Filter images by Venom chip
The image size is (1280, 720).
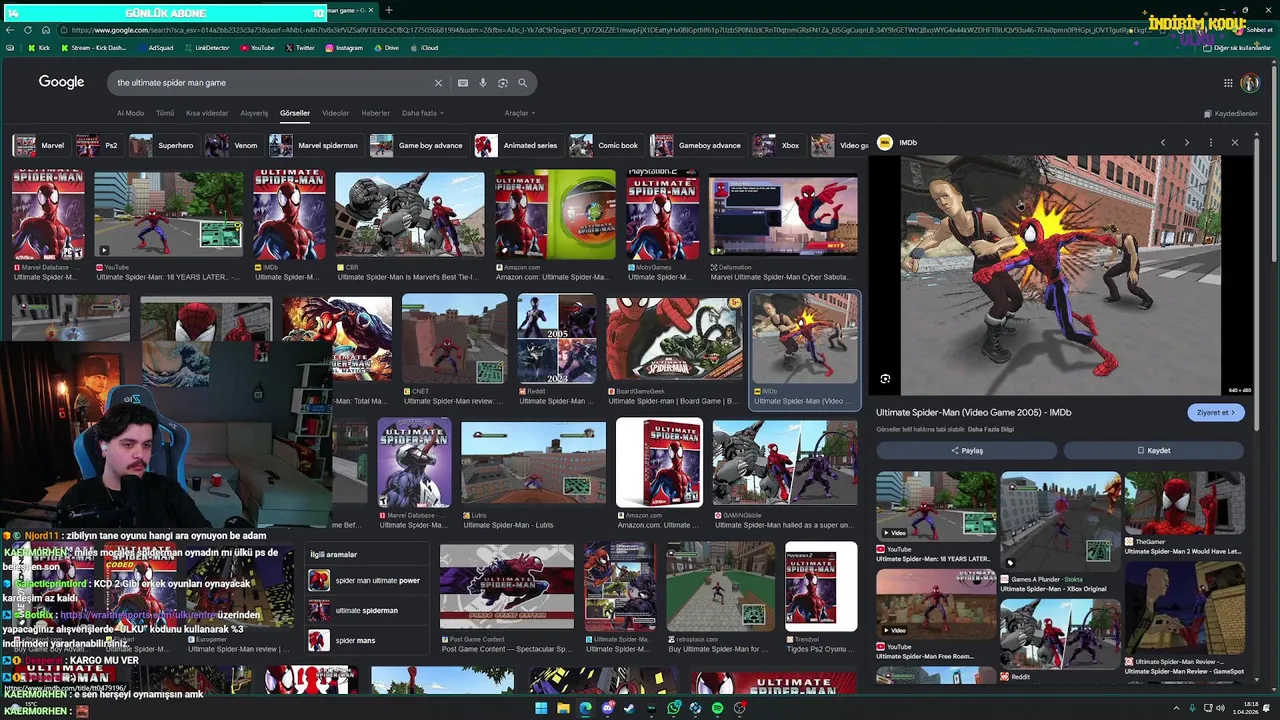233,145
